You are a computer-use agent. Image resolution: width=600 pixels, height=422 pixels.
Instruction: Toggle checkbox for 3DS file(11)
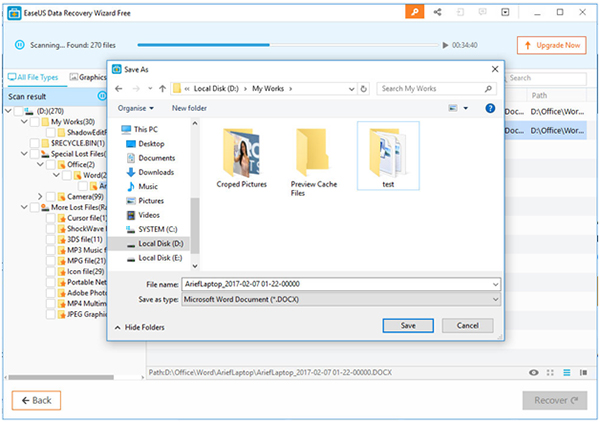click(x=51, y=240)
